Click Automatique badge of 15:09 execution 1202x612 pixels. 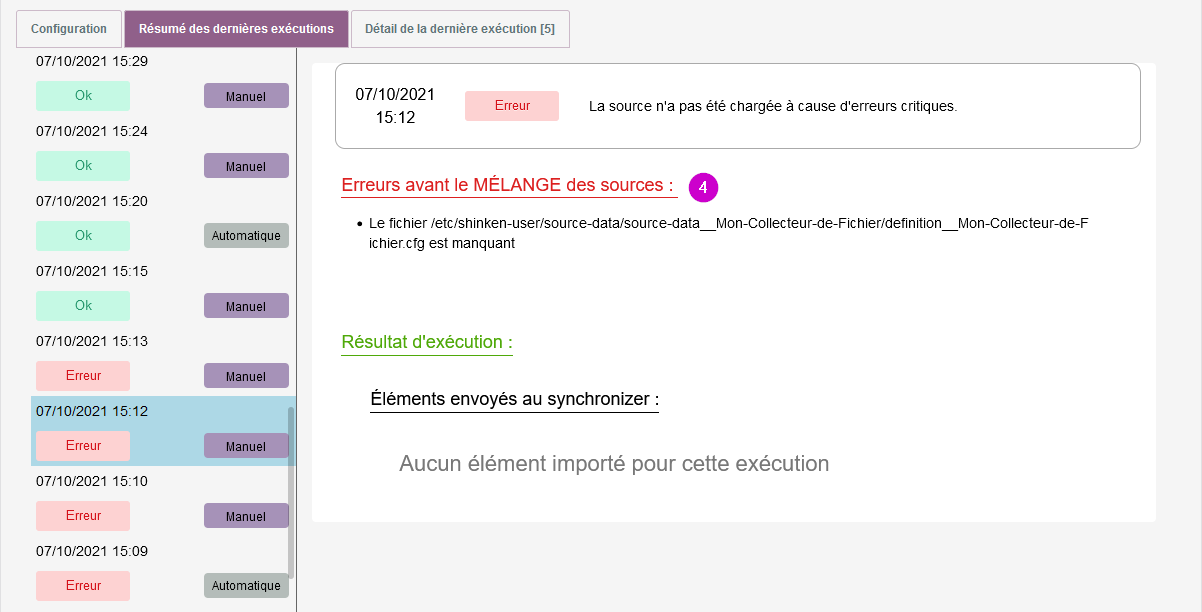pos(246,586)
